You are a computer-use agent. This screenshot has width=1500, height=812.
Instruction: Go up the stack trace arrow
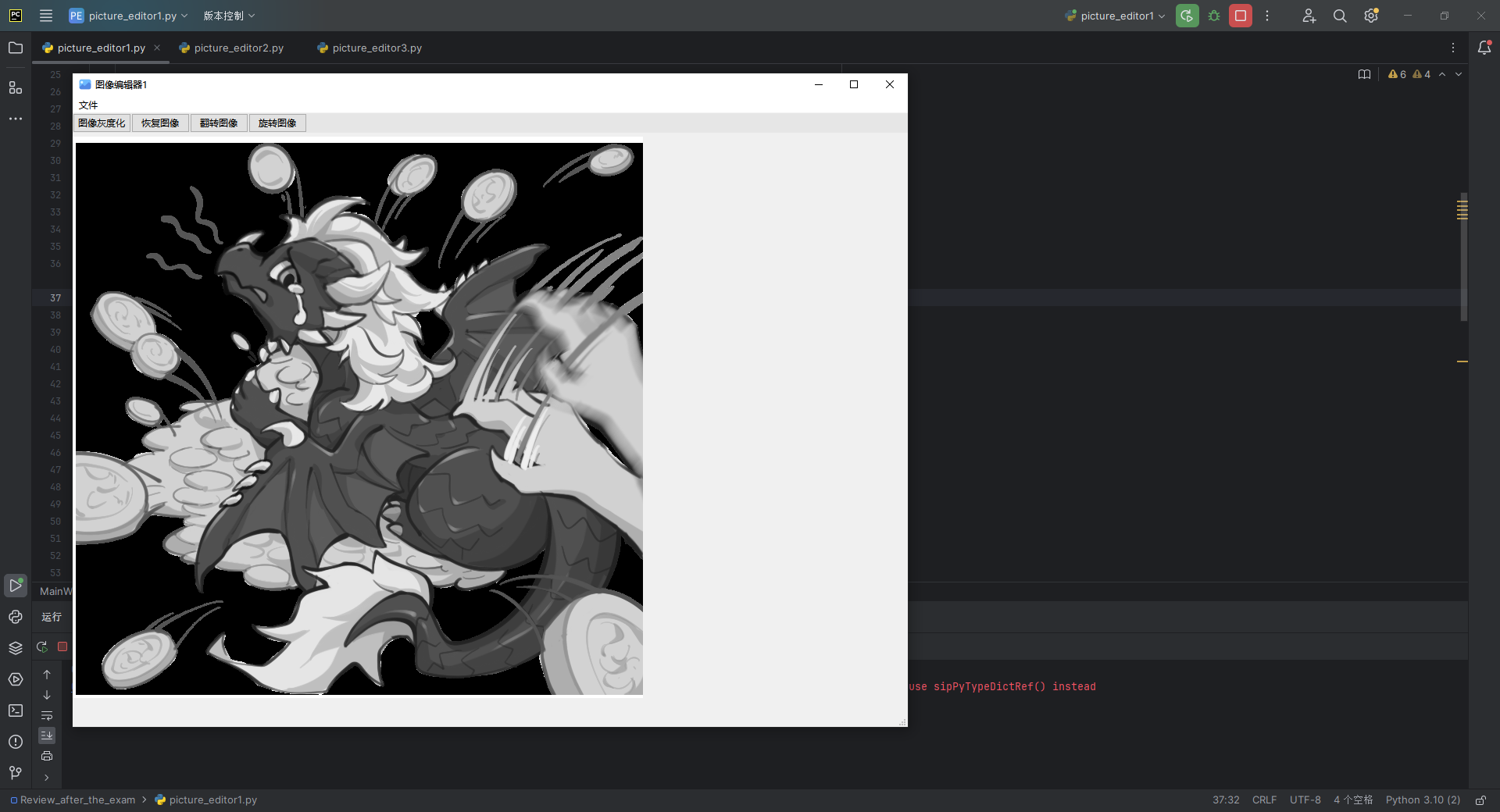coord(47,674)
